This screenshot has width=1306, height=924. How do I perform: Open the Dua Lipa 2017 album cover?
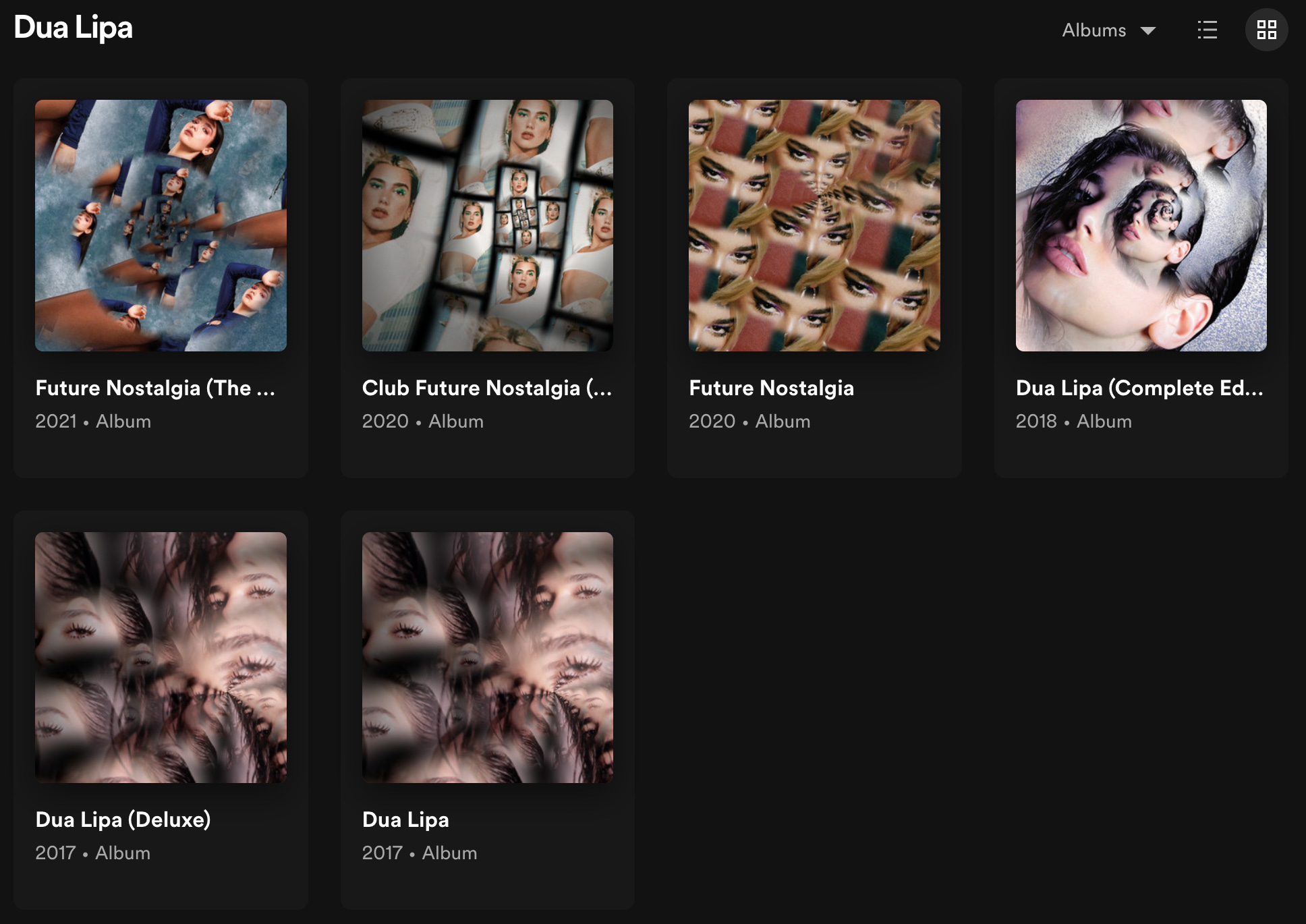[x=487, y=657]
